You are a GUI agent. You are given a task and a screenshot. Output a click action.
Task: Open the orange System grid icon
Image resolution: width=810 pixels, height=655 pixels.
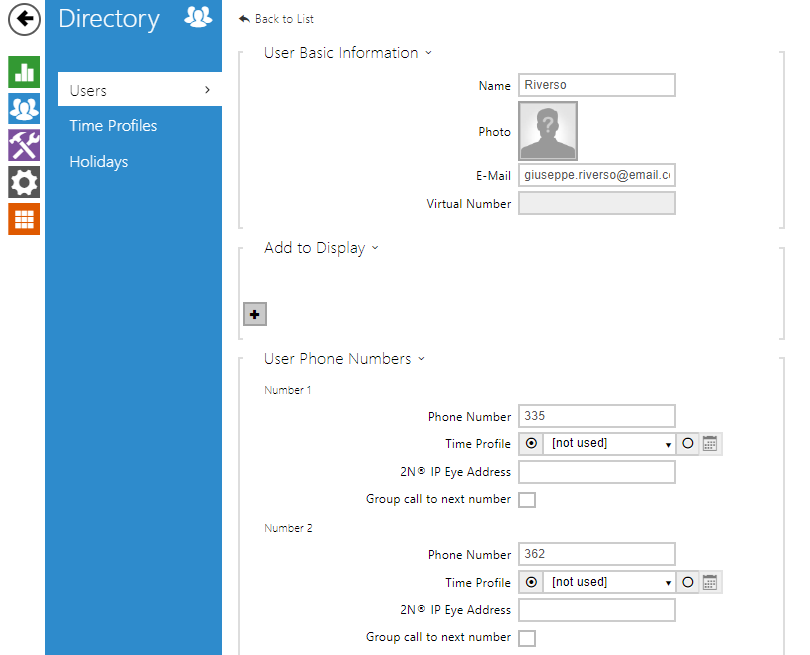[23, 219]
